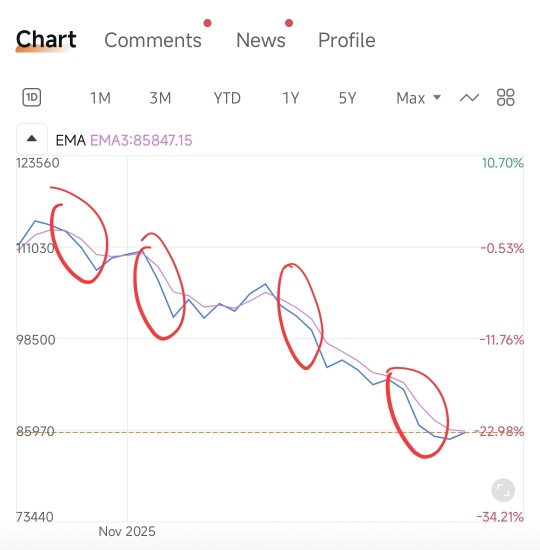Image resolution: width=540 pixels, height=550 pixels.
Task: Collapse the EMA indicator with the triangle button
Action: coord(32,139)
